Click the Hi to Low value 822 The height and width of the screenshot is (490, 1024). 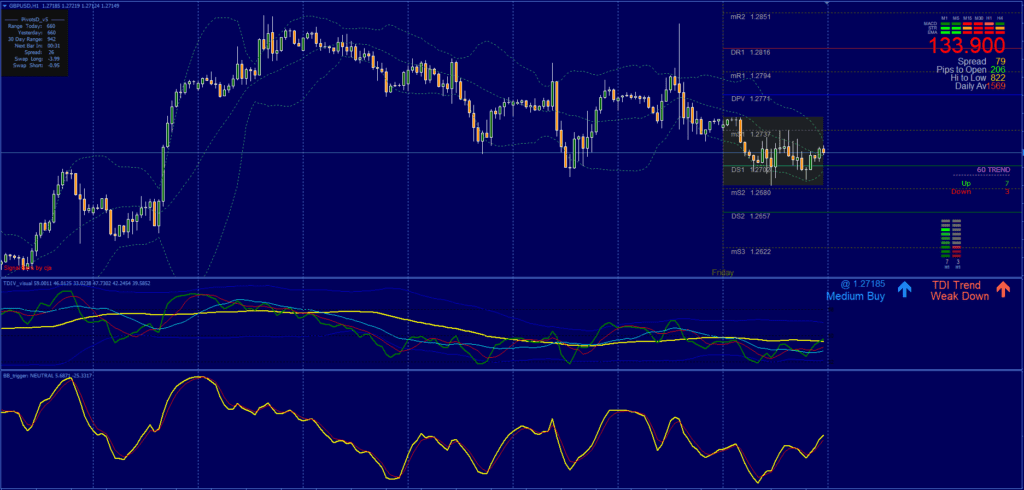(x=998, y=78)
